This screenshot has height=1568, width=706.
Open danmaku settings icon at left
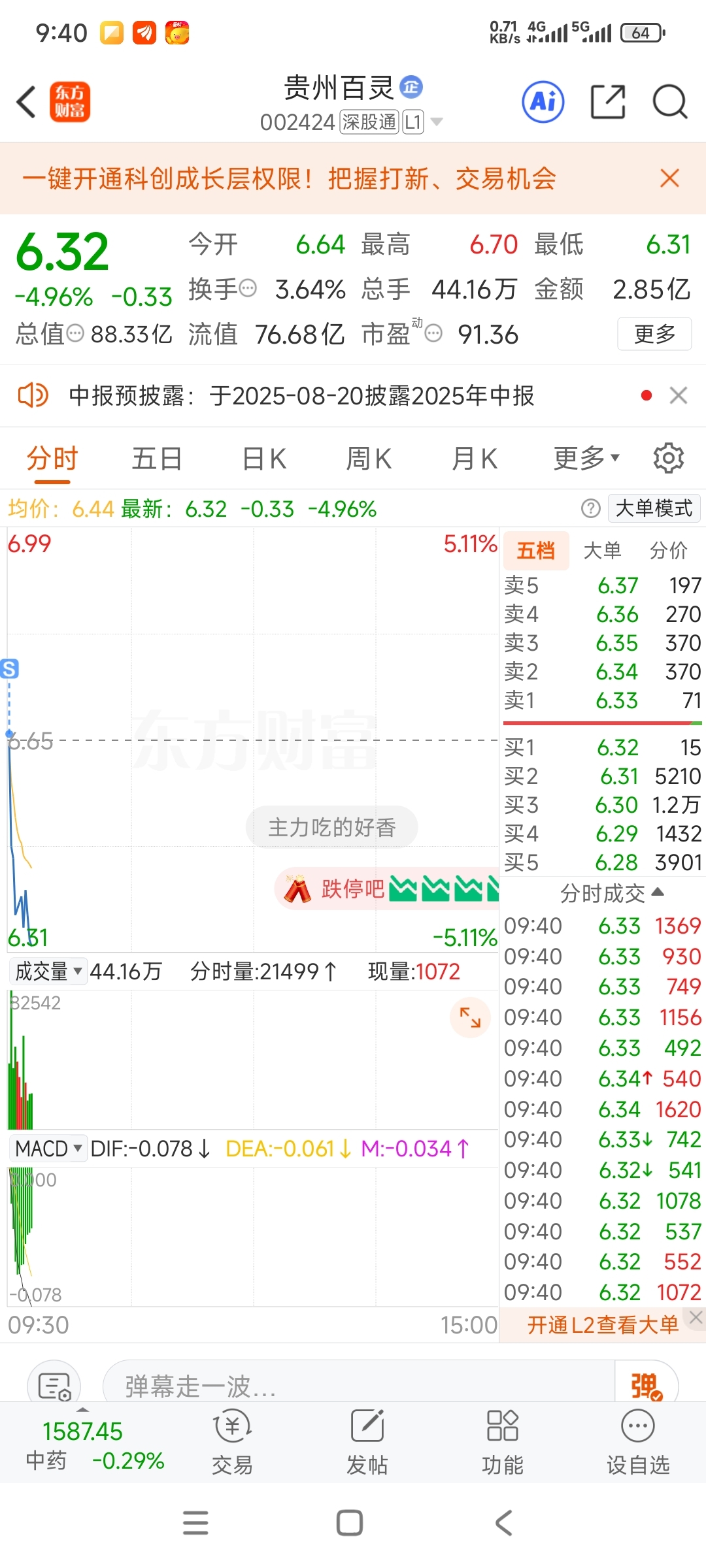[54, 1386]
